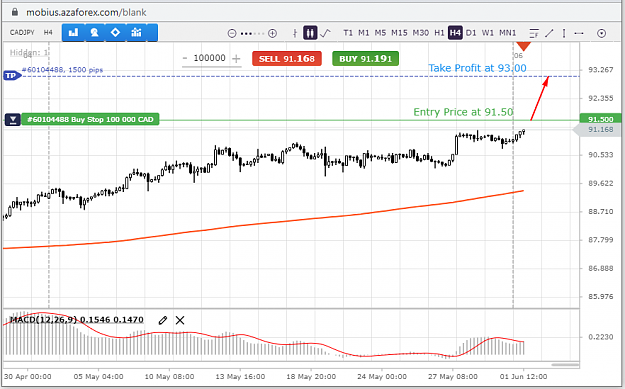This screenshot has width=625, height=389.
Task: Zoom in the chart with plus magnifier
Action: tap(272, 33)
